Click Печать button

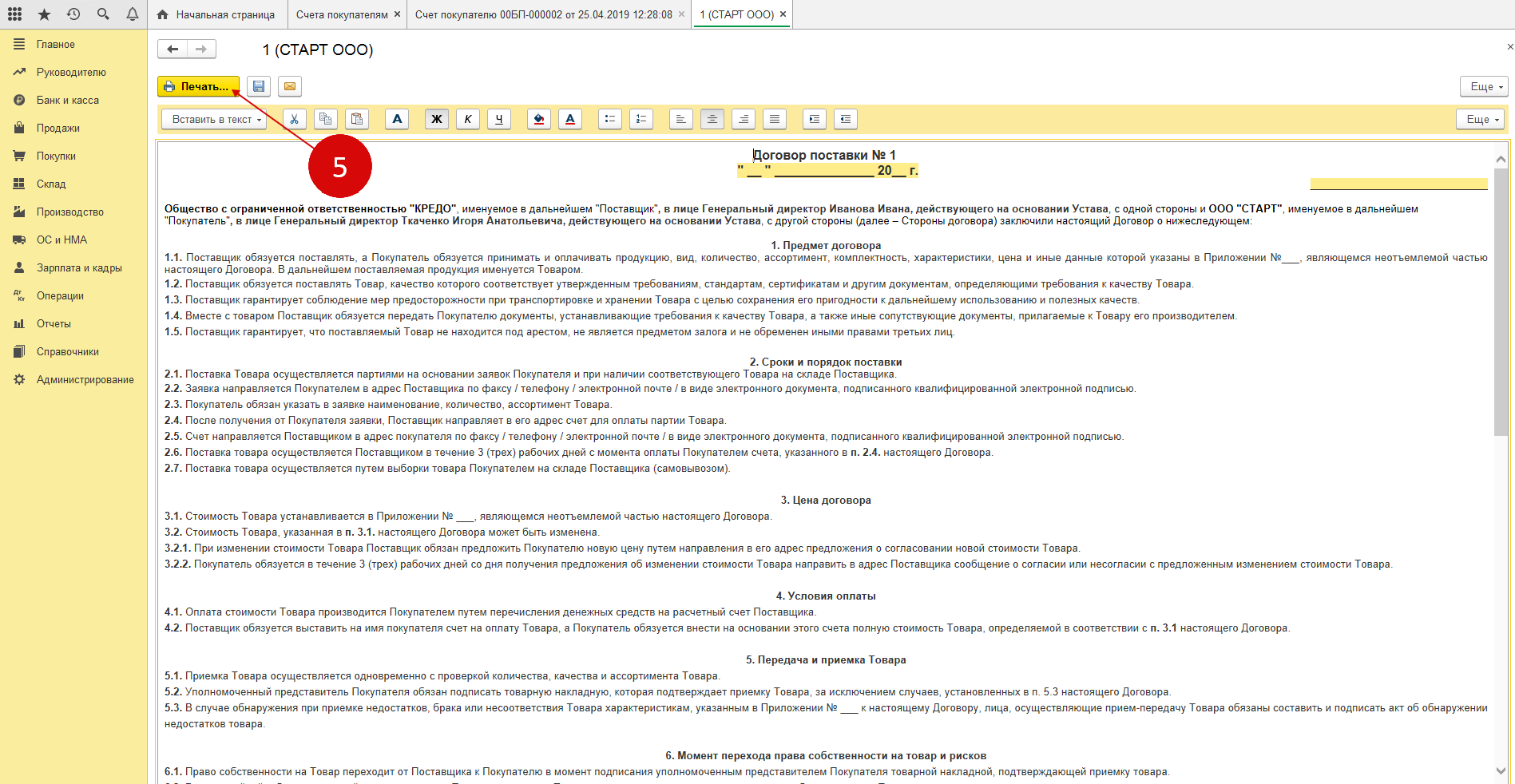[x=198, y=86]
